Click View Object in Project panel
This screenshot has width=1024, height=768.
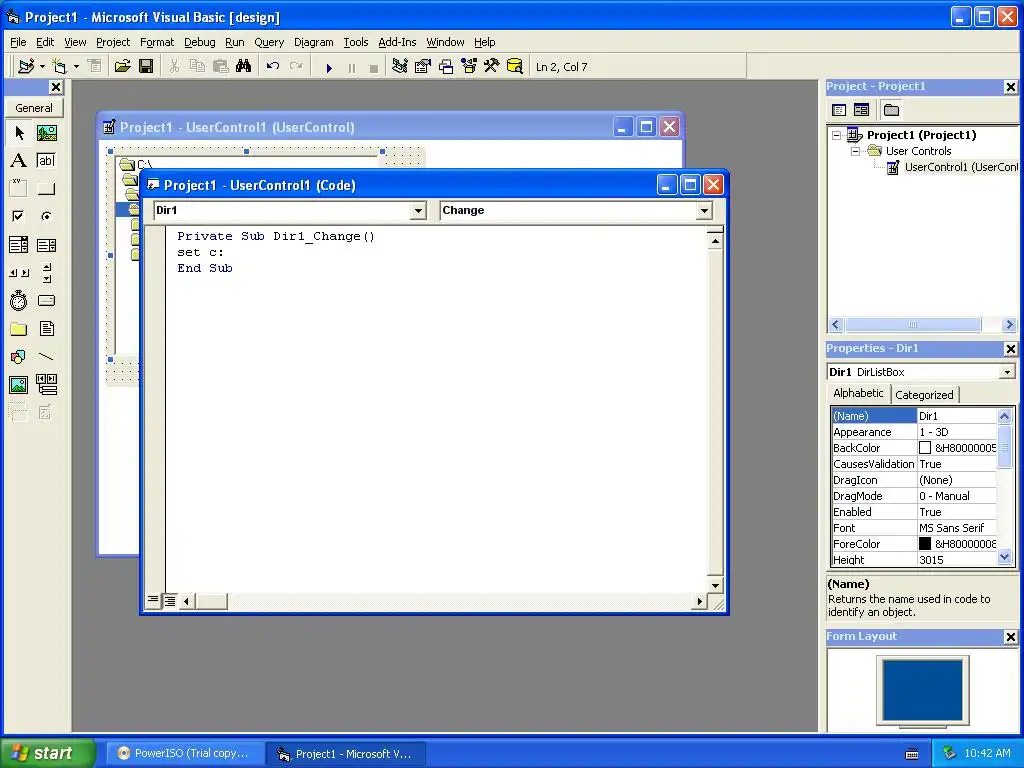click(x=861, y=110)
